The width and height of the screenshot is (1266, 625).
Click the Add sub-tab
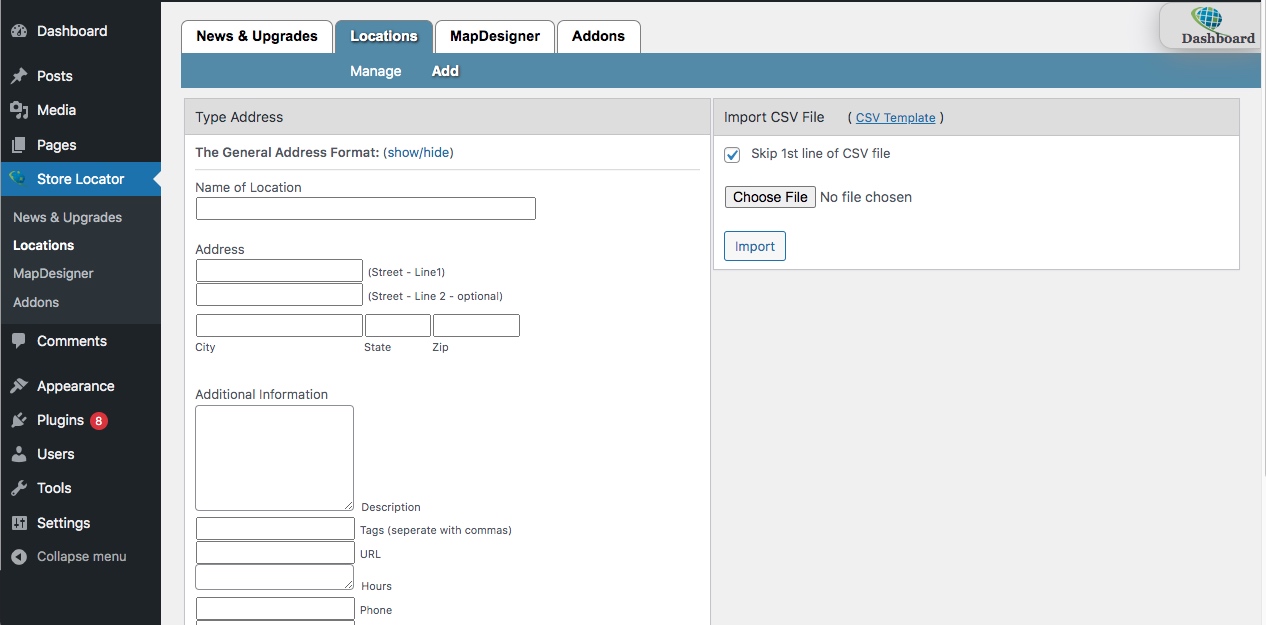pos(445,71)
